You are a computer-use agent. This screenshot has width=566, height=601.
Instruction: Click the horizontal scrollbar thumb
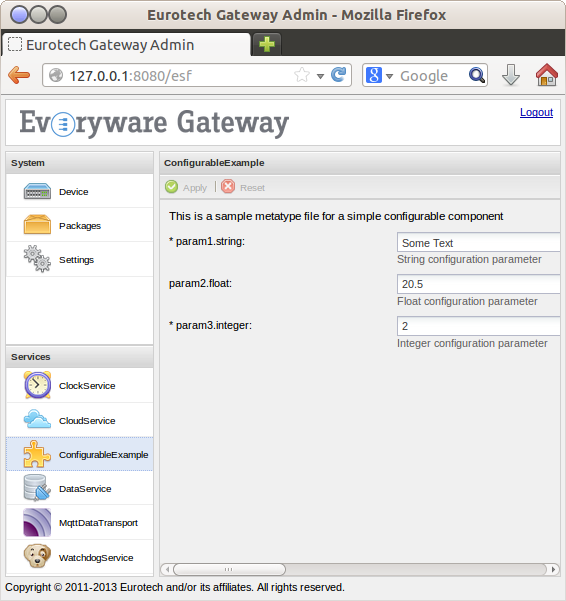(229, 569)
